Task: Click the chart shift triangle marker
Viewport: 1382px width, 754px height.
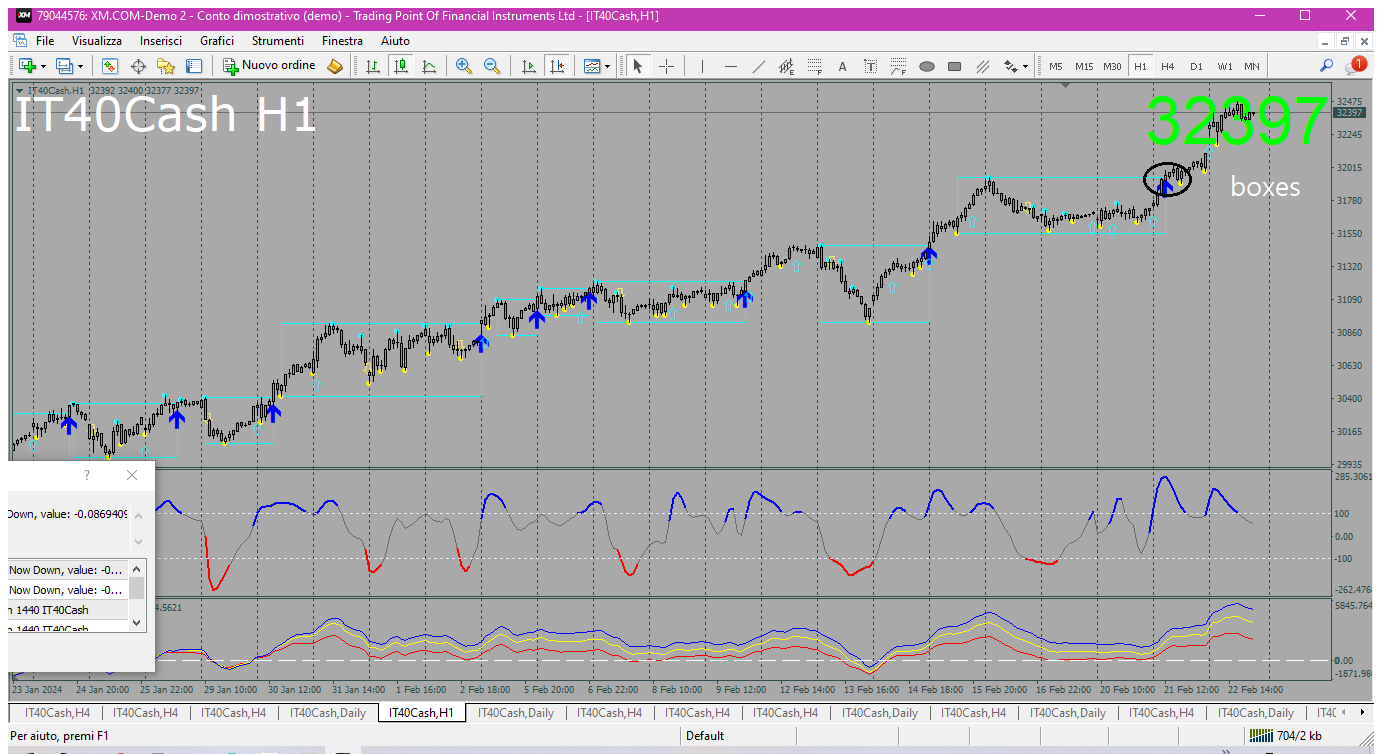Action: [x=1065, y=86]
